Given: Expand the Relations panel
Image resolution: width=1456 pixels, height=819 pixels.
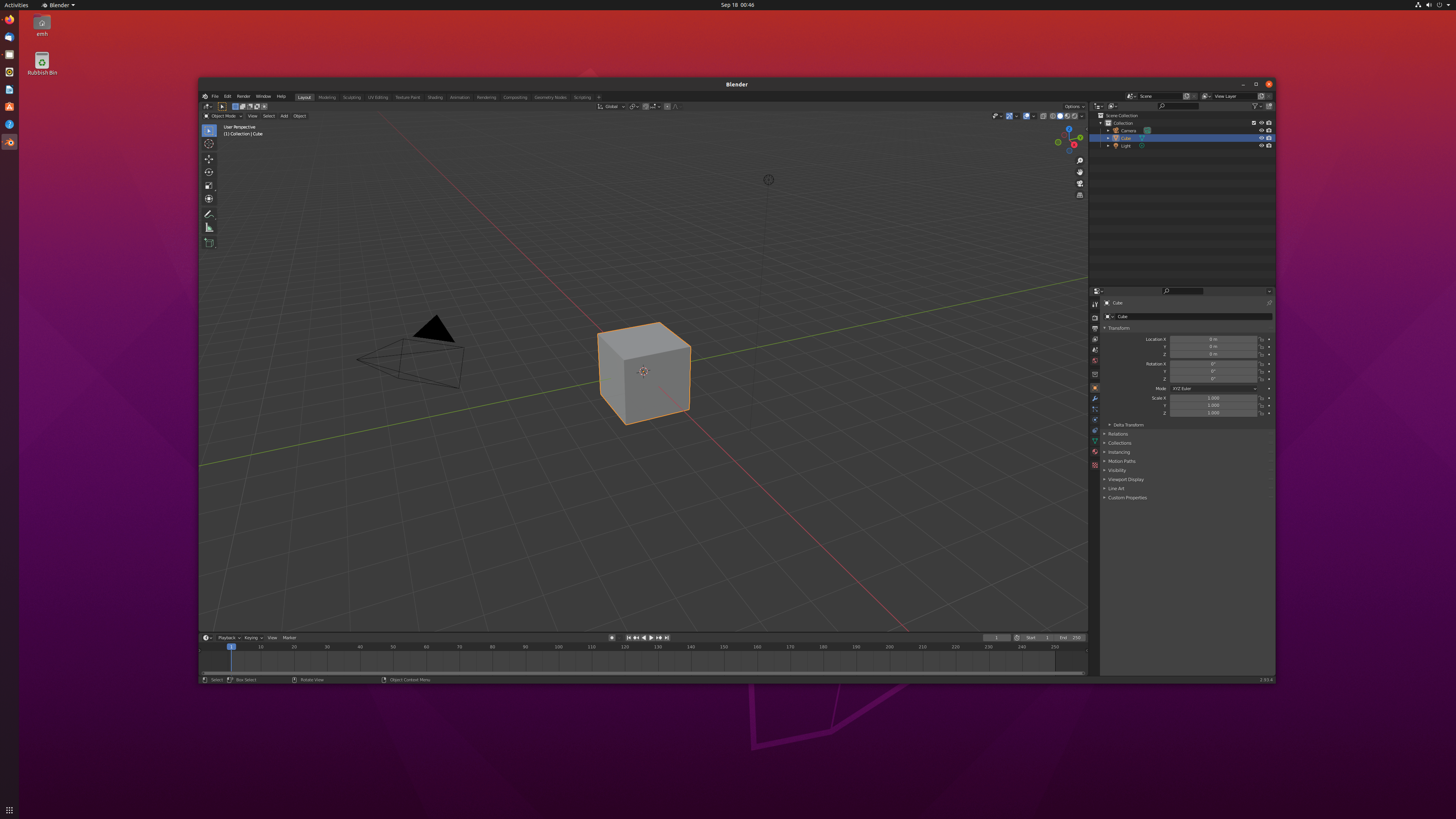Looking at the screenshot, I should tap(1117, 434).
